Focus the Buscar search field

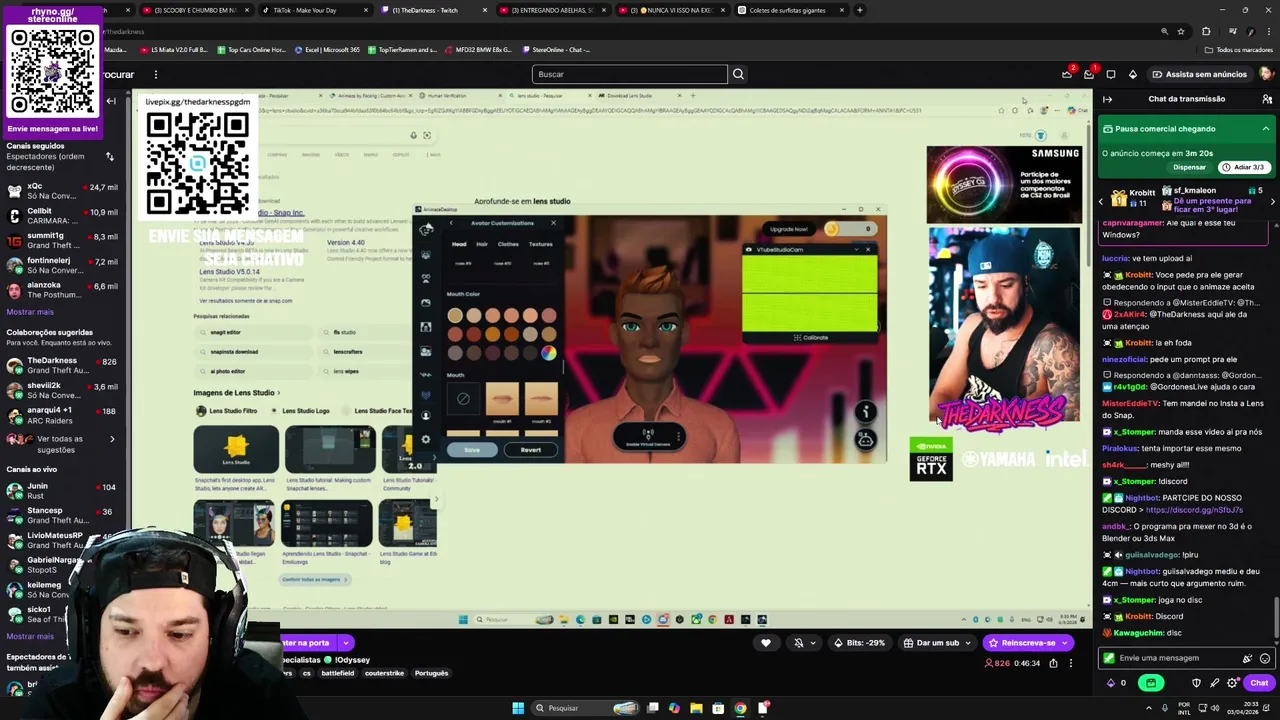coord(630,74)
